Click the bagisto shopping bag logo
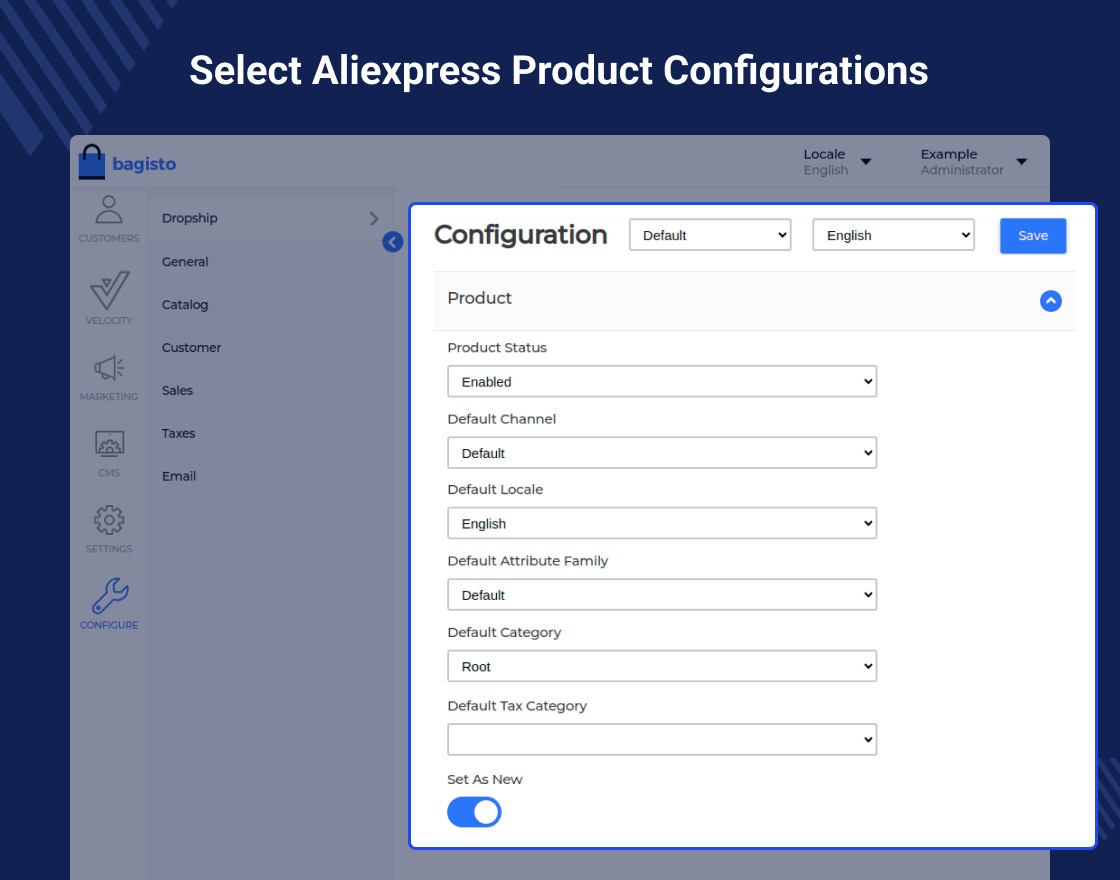The height and width of the screenshot is (880, 1120). click(91, 162)
